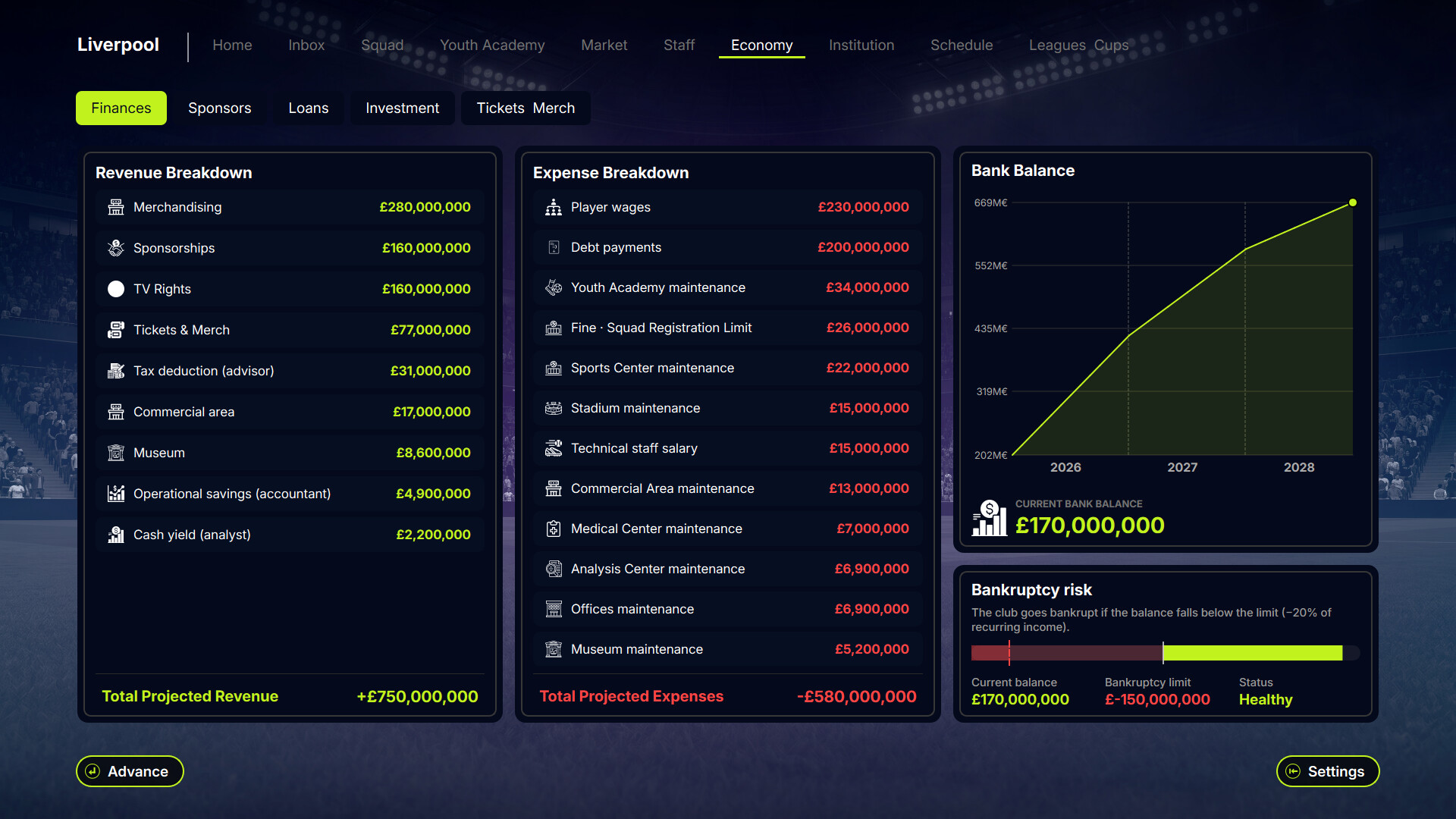Click the Player wages icon

point(554,207)
